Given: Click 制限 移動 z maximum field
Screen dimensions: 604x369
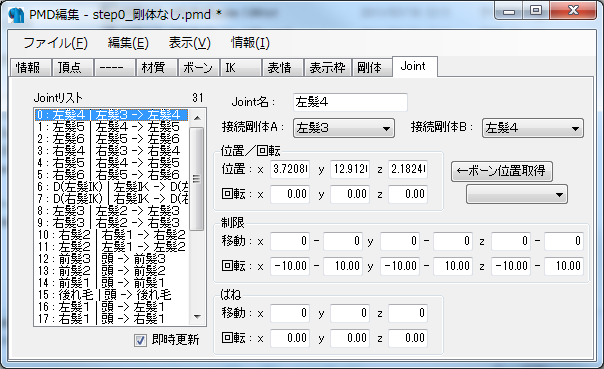Looking at the screenshot, I should point(564,242).
